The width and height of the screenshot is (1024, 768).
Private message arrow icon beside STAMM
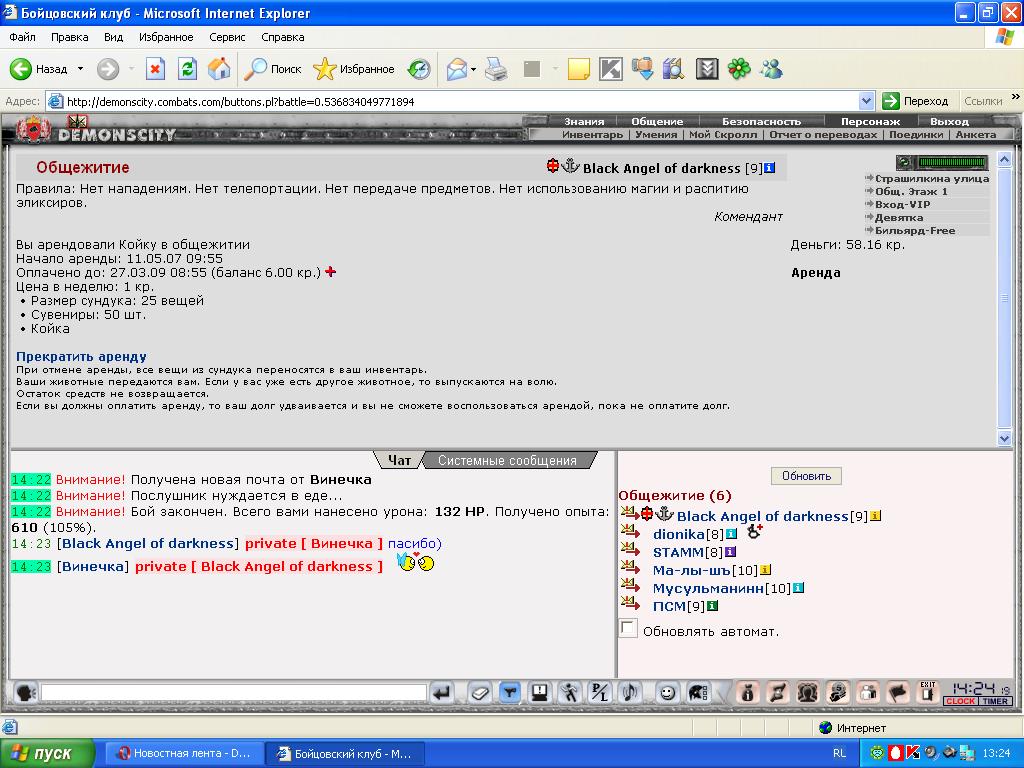coord(630,549)
